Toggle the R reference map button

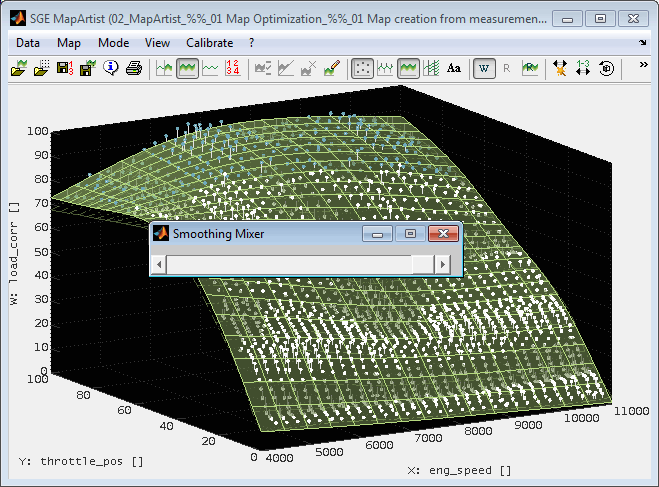507,68
